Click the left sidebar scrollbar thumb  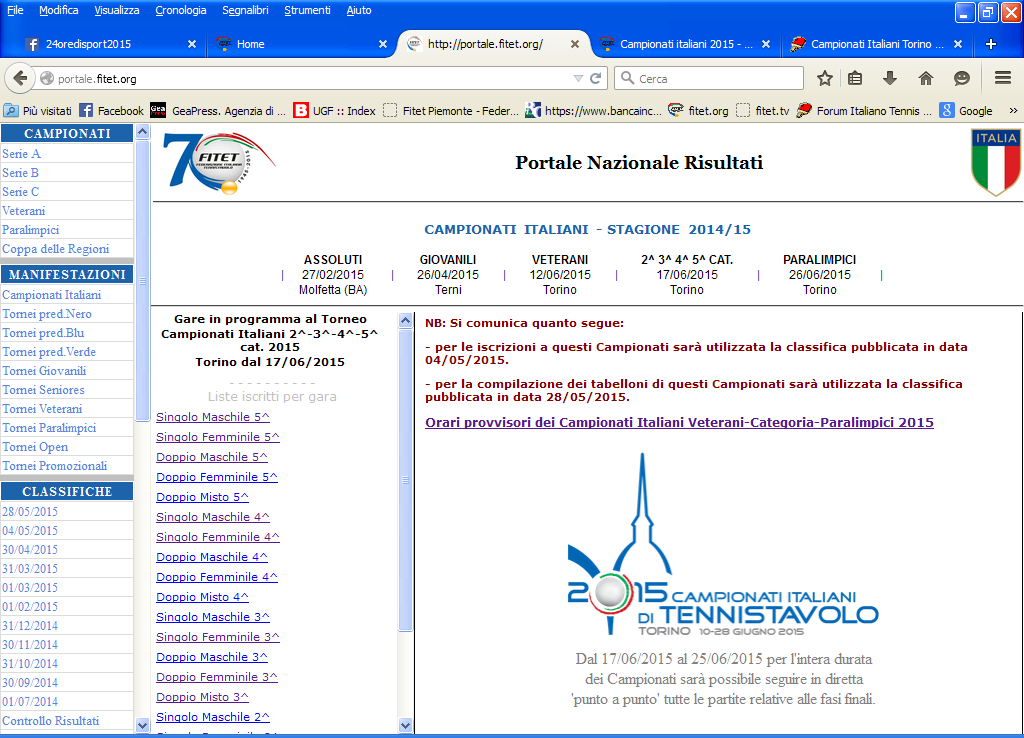pos(142,281)
